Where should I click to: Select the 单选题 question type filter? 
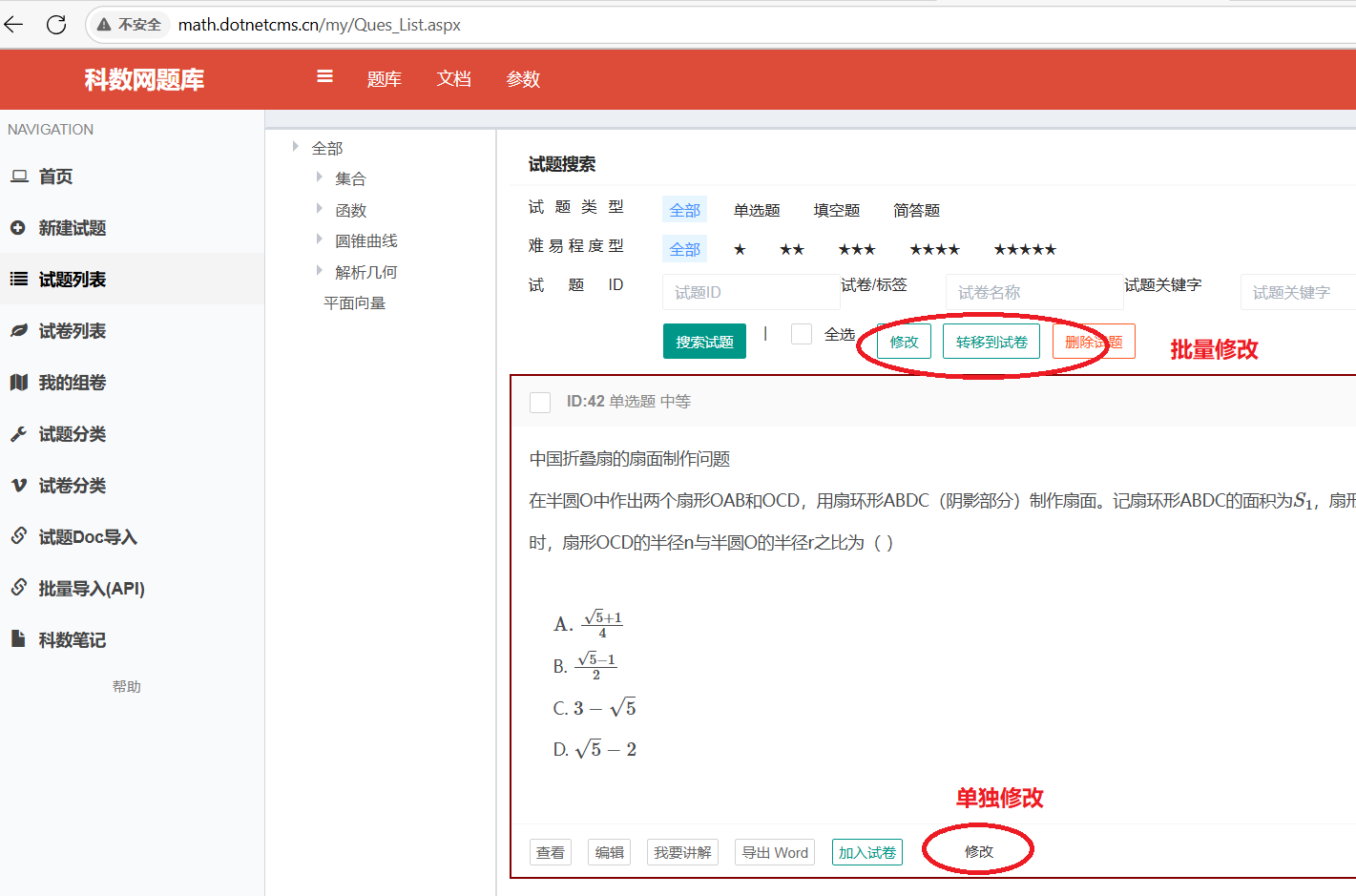point(757,210)
